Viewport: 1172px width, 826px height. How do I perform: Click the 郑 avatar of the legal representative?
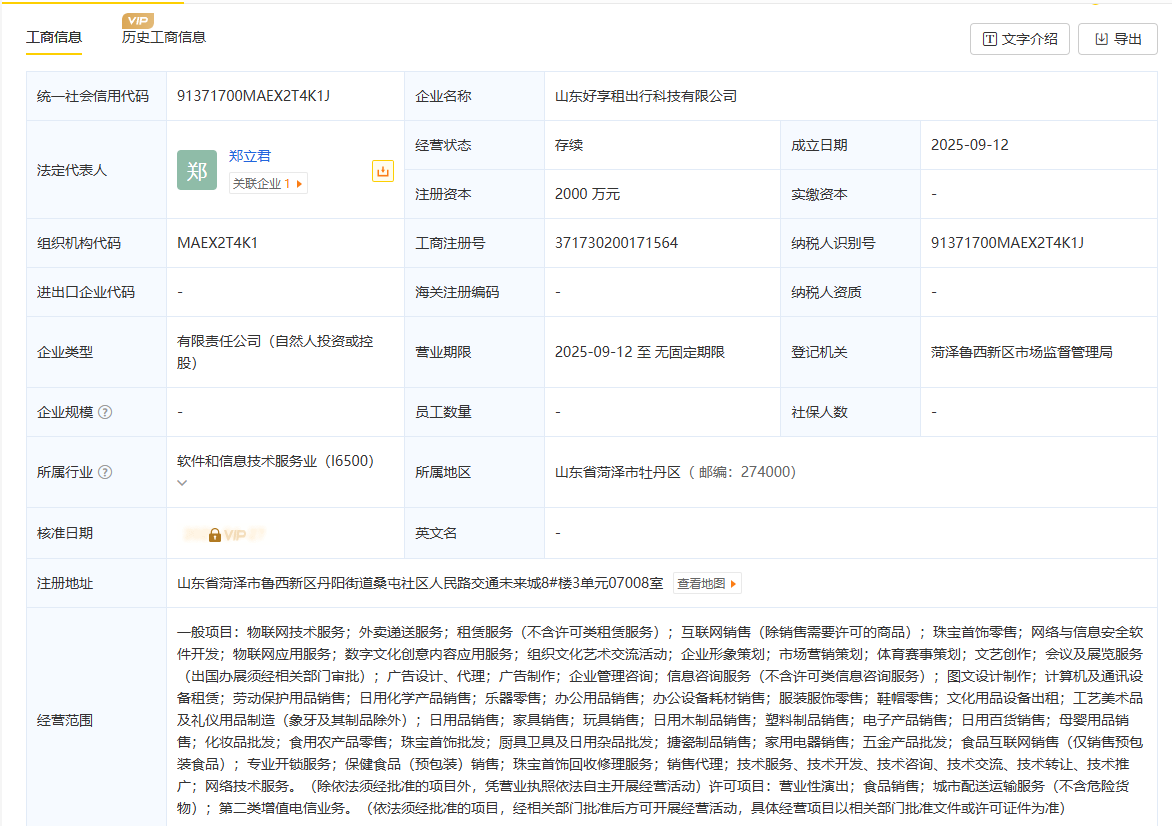197,170
